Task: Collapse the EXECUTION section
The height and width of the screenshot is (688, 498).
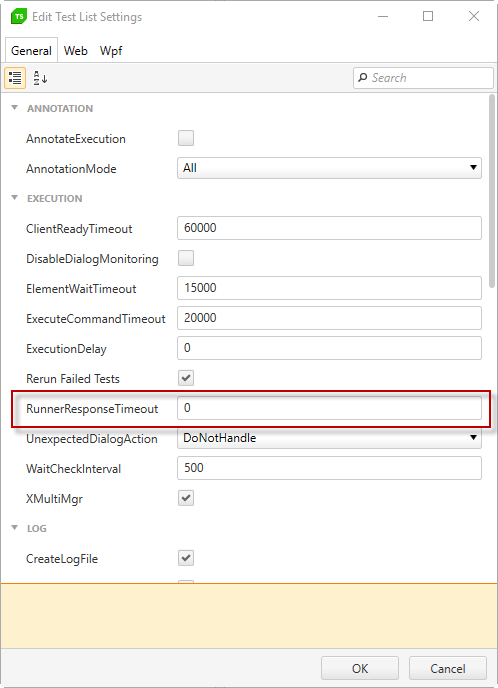Action: pos(14,198)
